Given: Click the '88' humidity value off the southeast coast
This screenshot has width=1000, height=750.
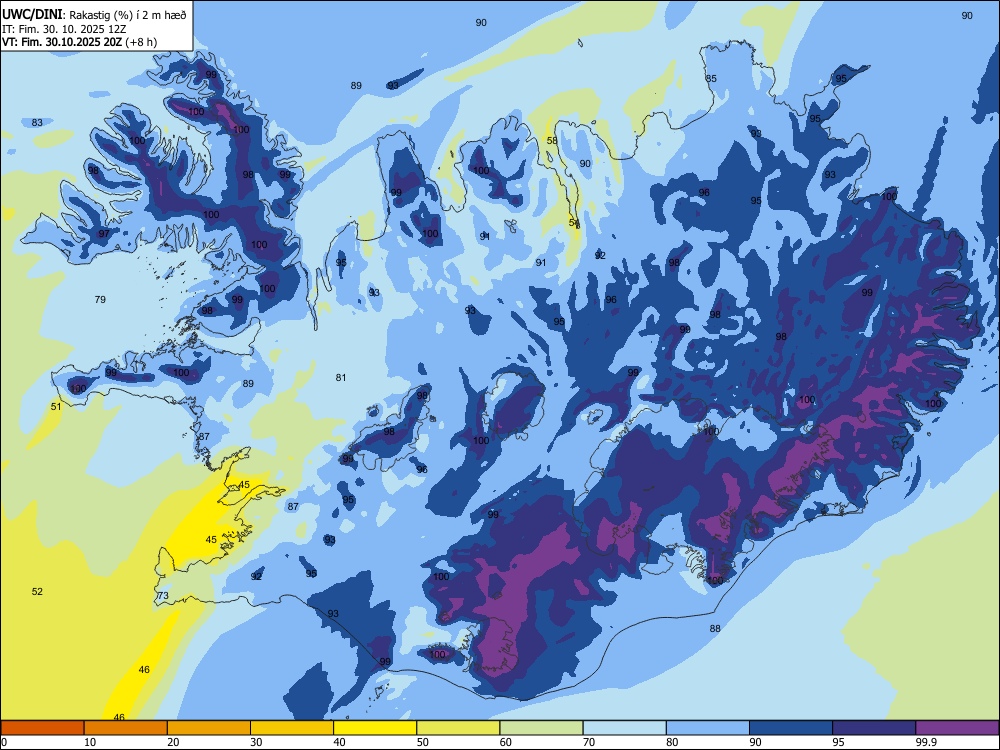Looking at the screenshot, I should click(715, 628).
